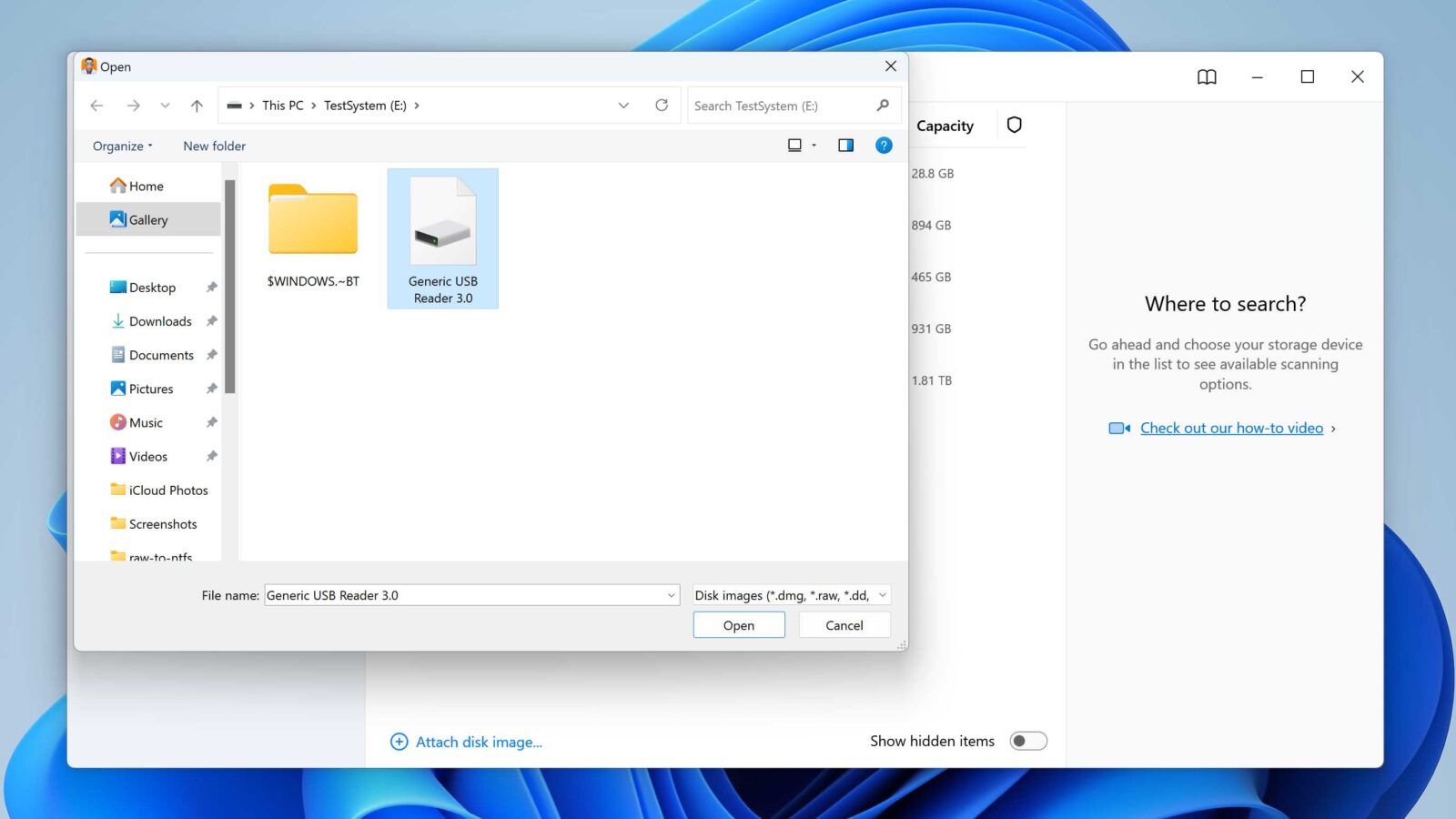Image resolution: width=1456 pixels, height=819 pixels.
Task: Open the Organize menu
Action: [x=122, y=146]
